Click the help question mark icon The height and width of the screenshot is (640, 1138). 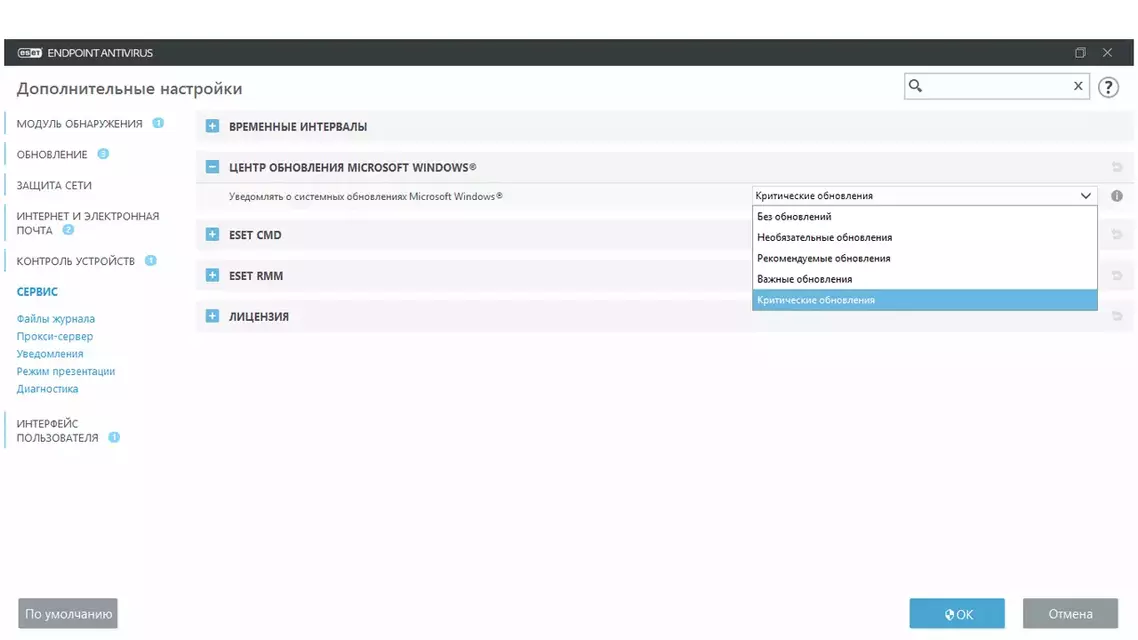click(x=1108, y=87)
